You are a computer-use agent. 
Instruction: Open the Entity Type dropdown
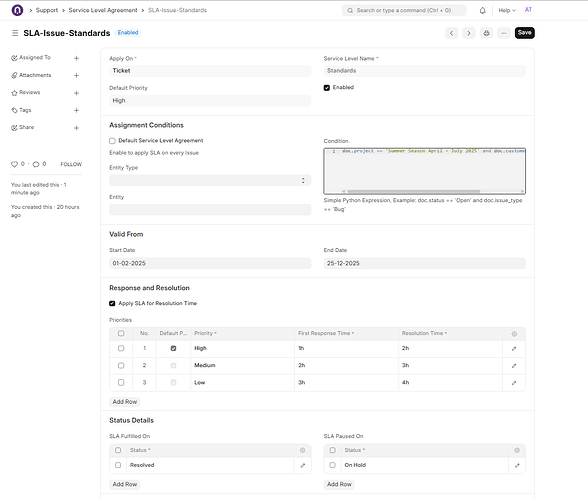210,180
